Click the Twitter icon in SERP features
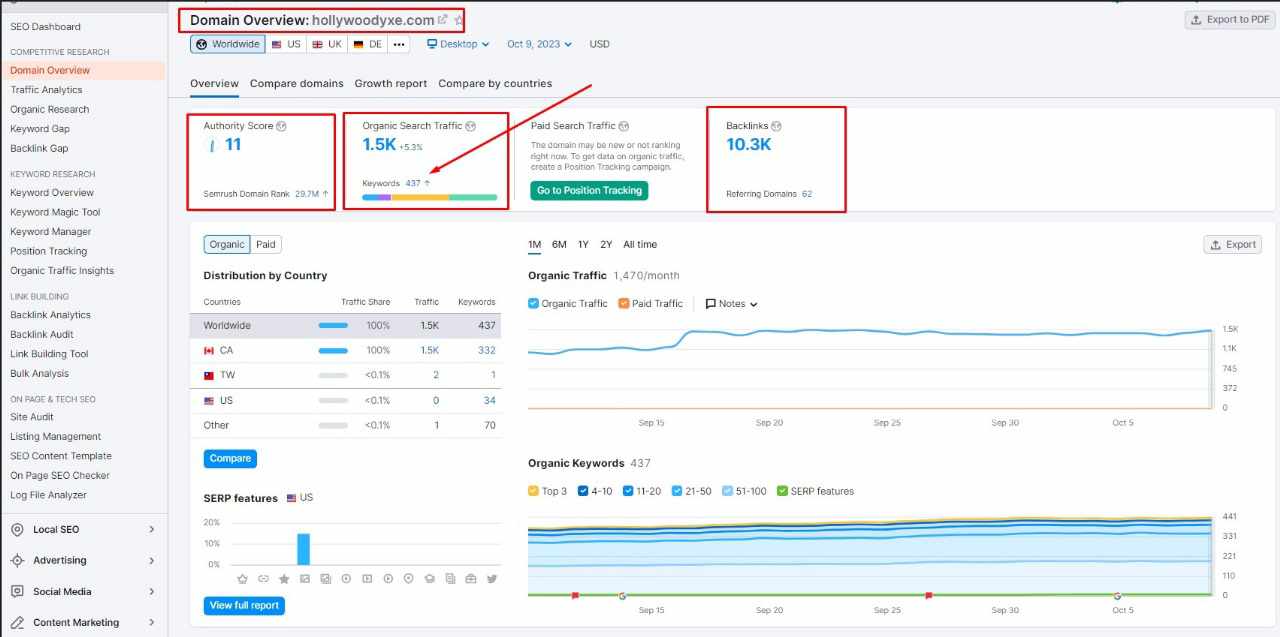 pos(491,578)
